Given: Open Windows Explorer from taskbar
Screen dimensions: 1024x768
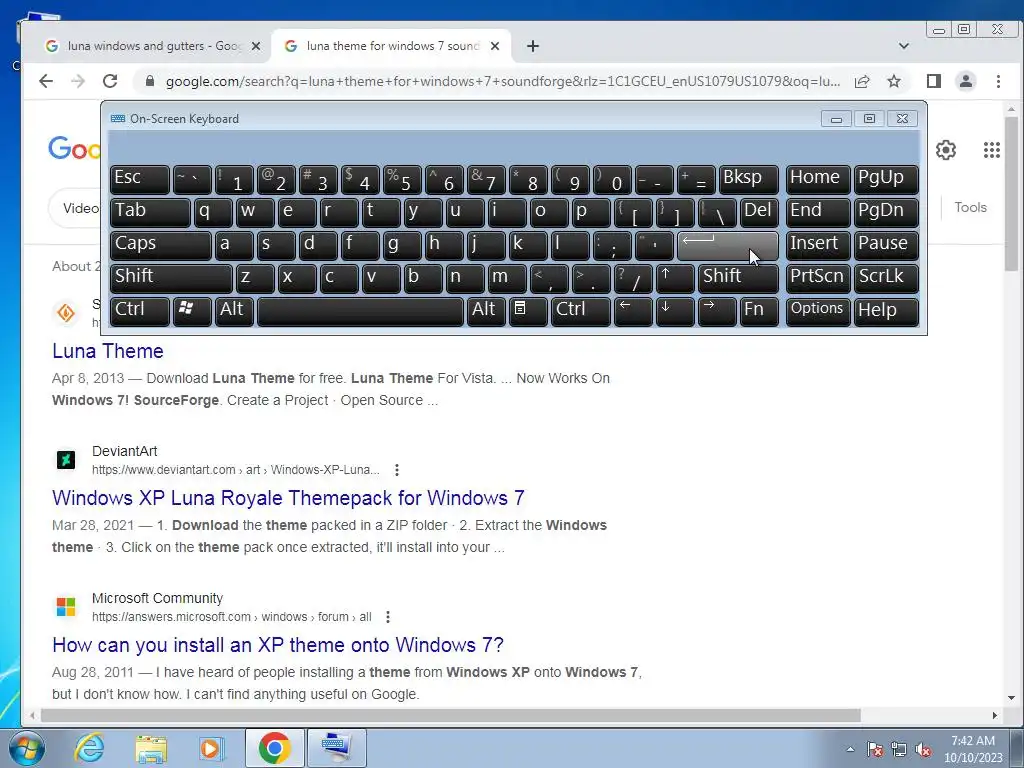Looking at the screenshot, I should pyautogui.click(x=151, y=748).
